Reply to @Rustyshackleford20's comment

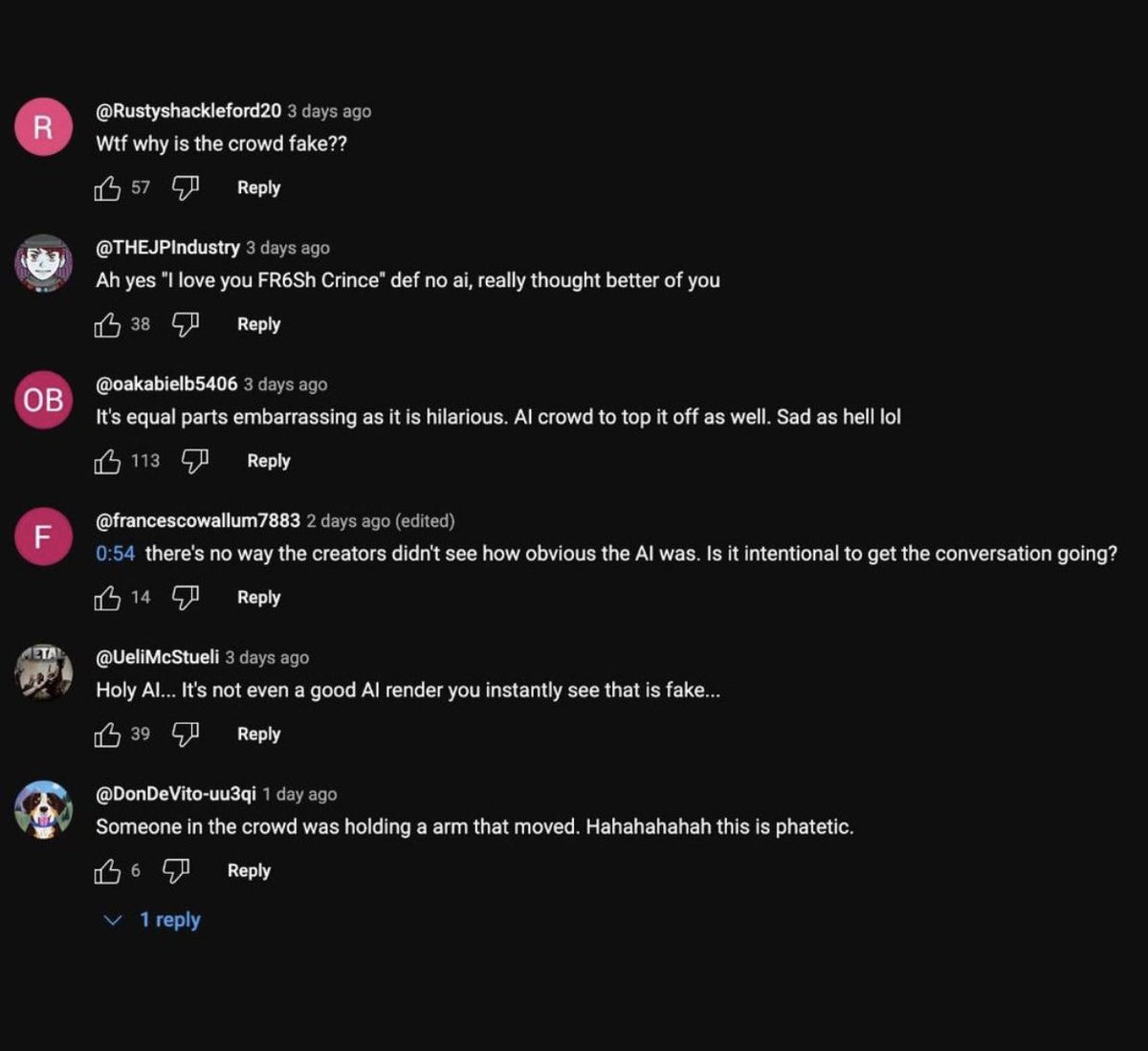258,187
